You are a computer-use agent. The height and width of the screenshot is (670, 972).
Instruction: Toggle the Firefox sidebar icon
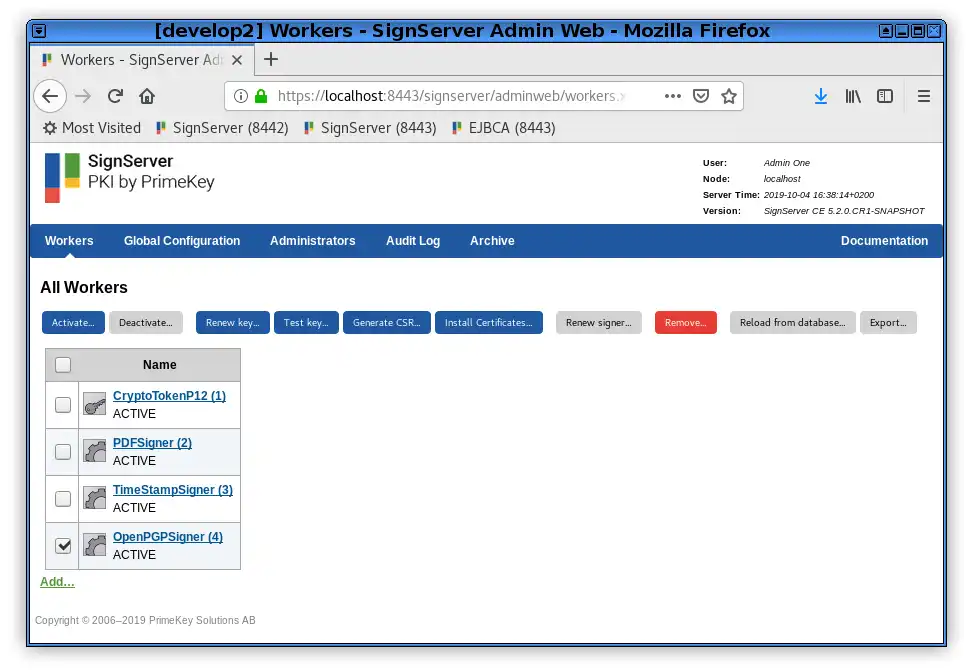(885, 96)
